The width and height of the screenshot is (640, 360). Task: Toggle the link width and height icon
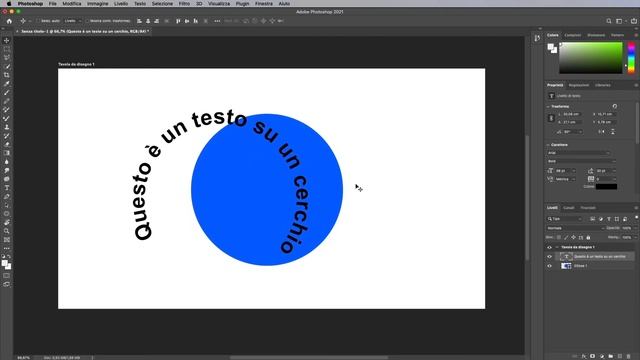click(551, 118)
